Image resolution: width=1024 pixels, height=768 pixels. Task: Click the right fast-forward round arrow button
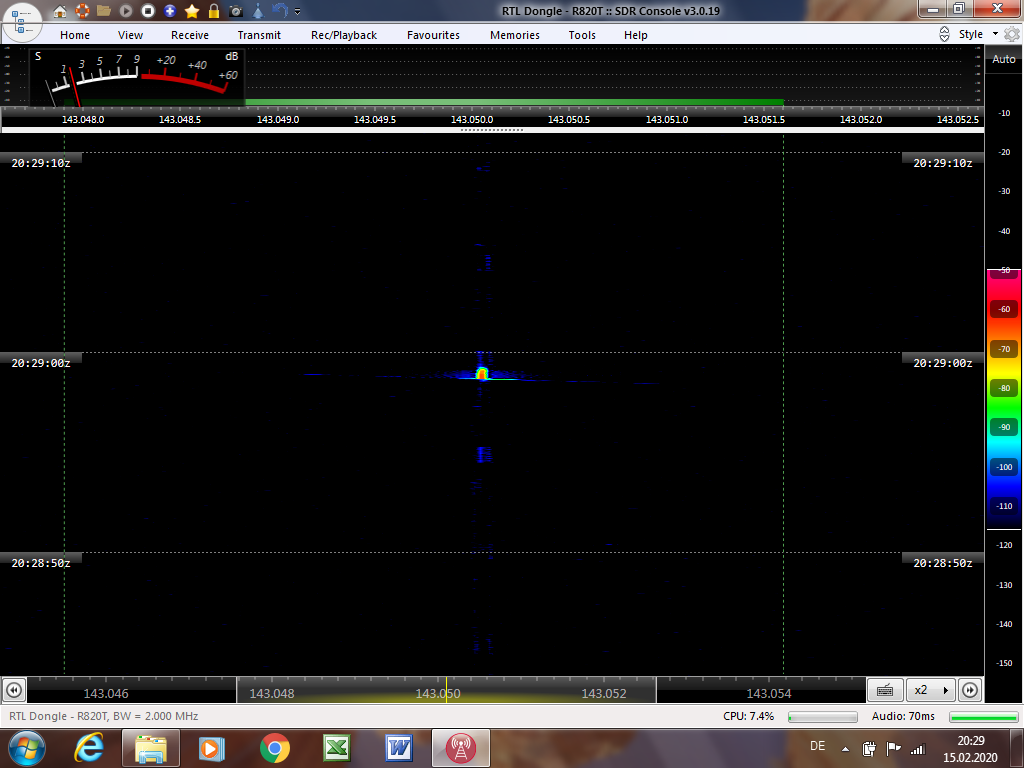[x=970, y=690]
